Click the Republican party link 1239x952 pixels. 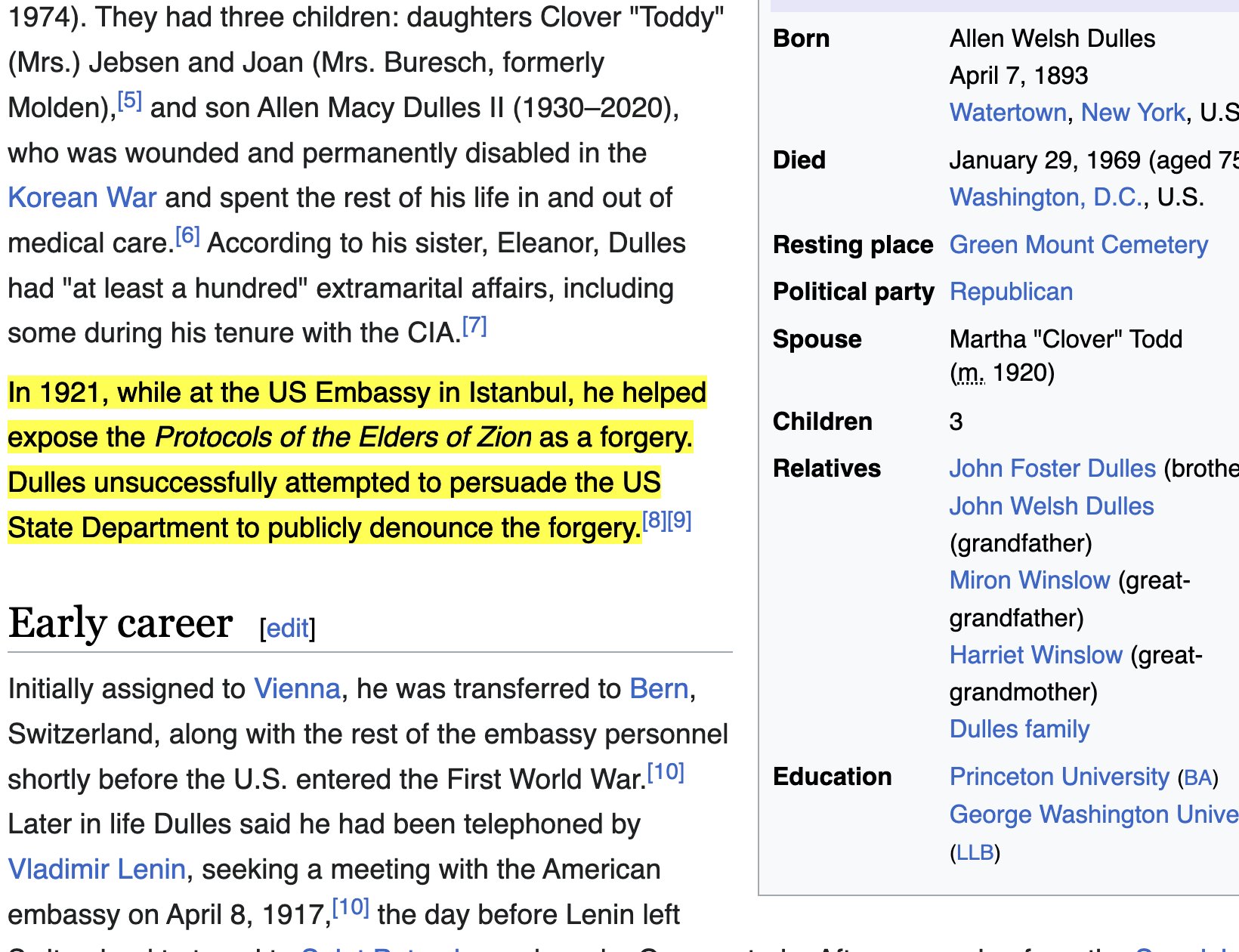pyautogui.click(x=1011, y=292)
